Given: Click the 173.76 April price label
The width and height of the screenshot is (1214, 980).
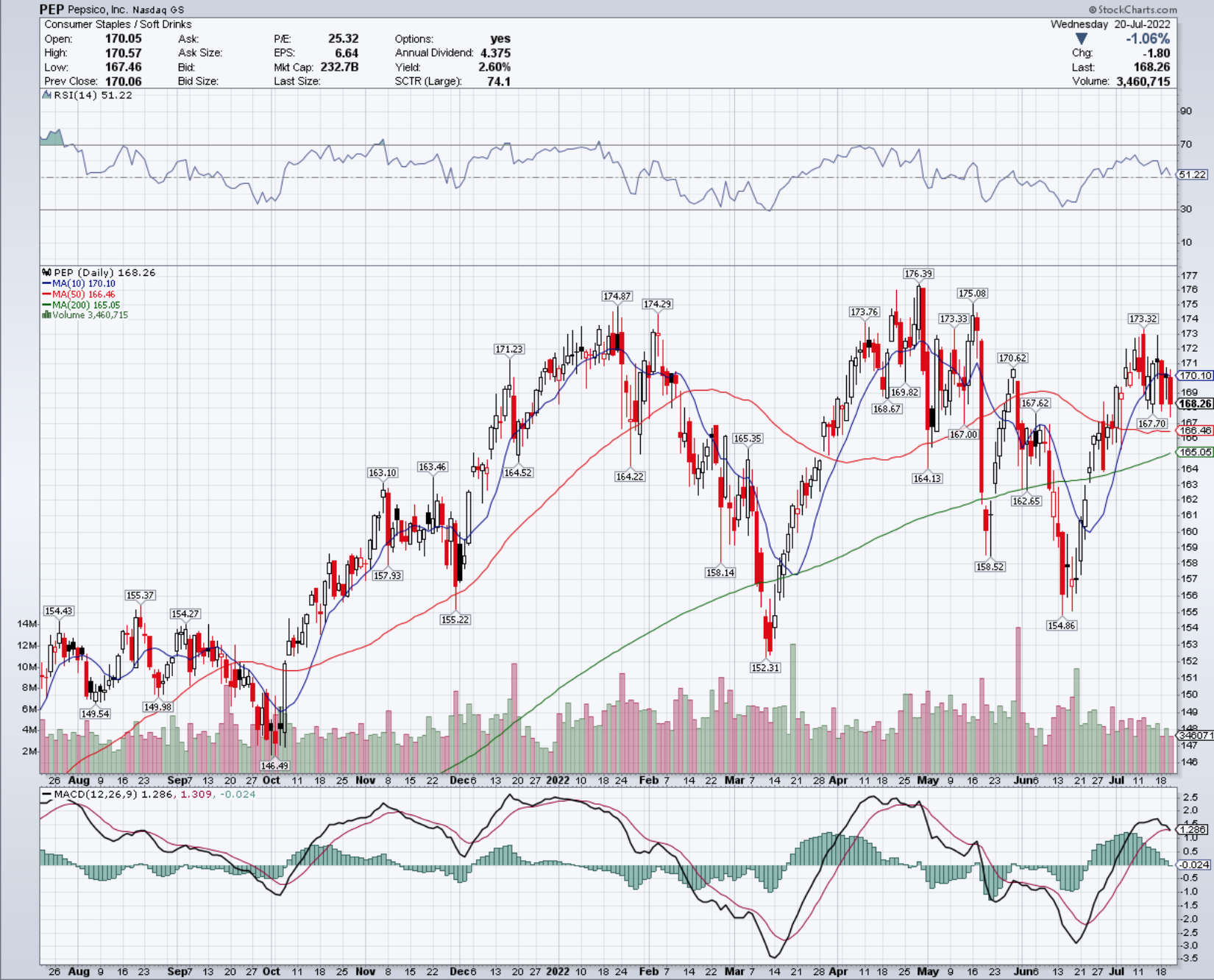Looking at the screenshot, I should (x=865, y=312).
